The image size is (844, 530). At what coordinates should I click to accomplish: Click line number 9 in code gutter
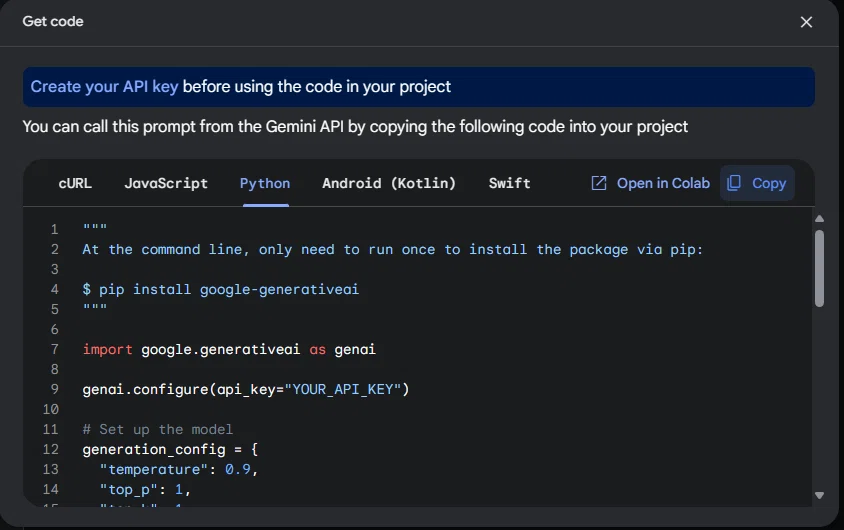click(x=54, y=390)
